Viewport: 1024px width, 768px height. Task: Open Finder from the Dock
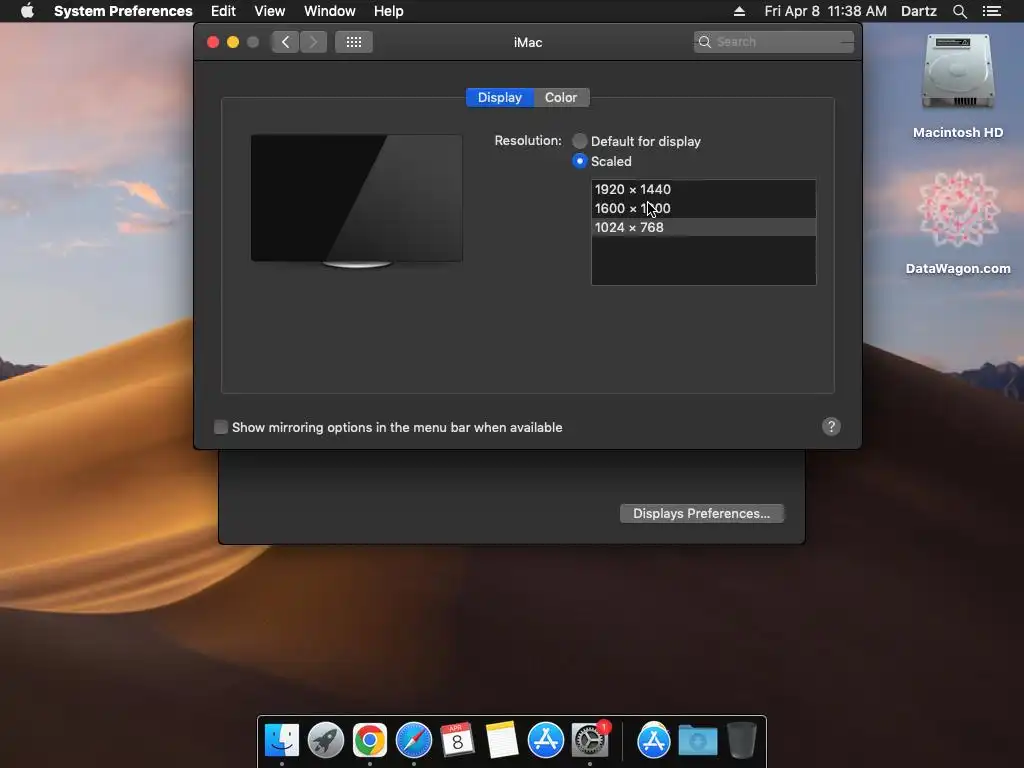pyautogui.click(x=281, y=740)
